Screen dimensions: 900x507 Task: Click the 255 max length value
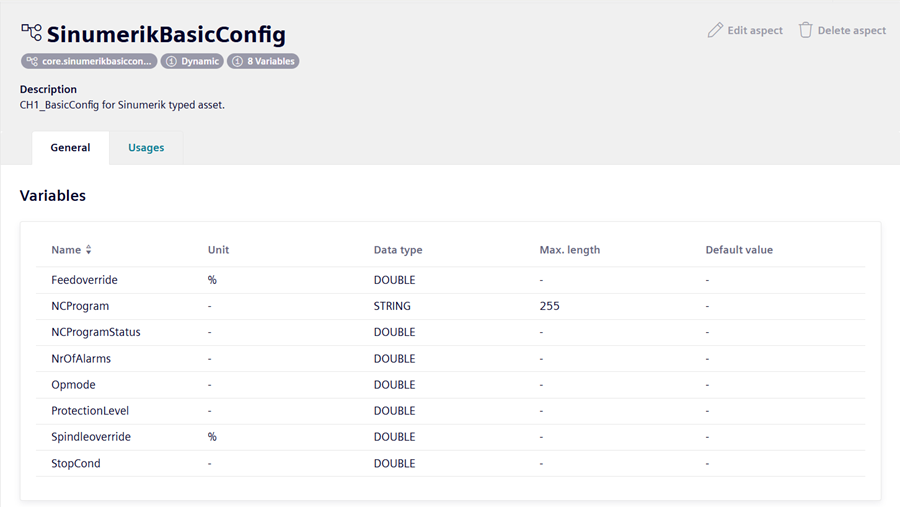click(549, 306)
